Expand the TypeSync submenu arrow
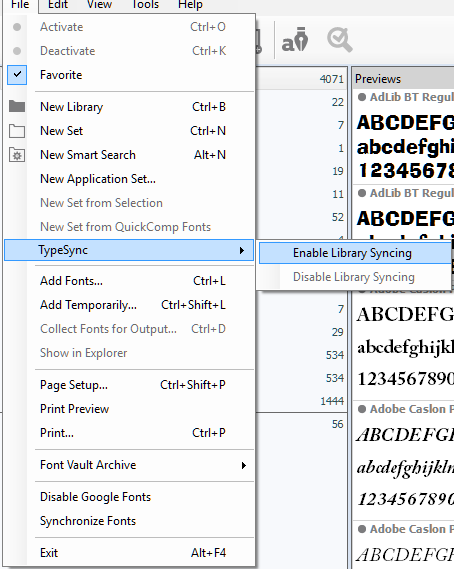 pos(242,250)
